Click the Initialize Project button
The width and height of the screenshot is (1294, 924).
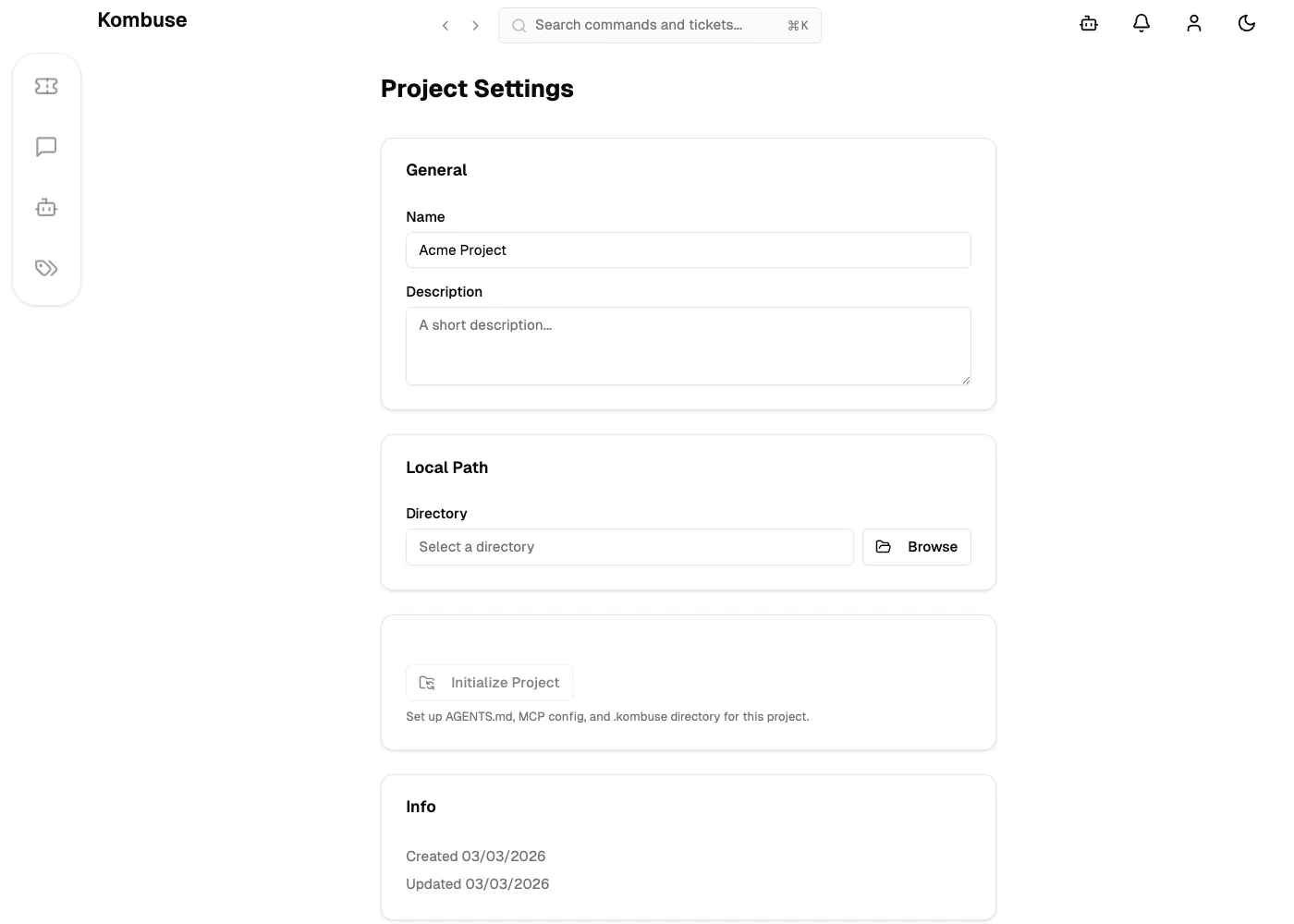(x=489, y=682)
